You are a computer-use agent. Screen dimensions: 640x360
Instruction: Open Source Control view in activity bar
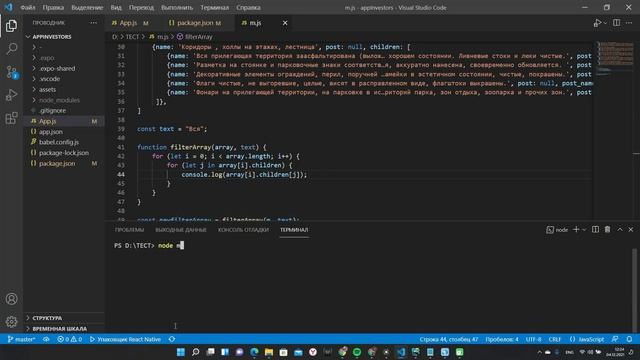pos(11,72)
